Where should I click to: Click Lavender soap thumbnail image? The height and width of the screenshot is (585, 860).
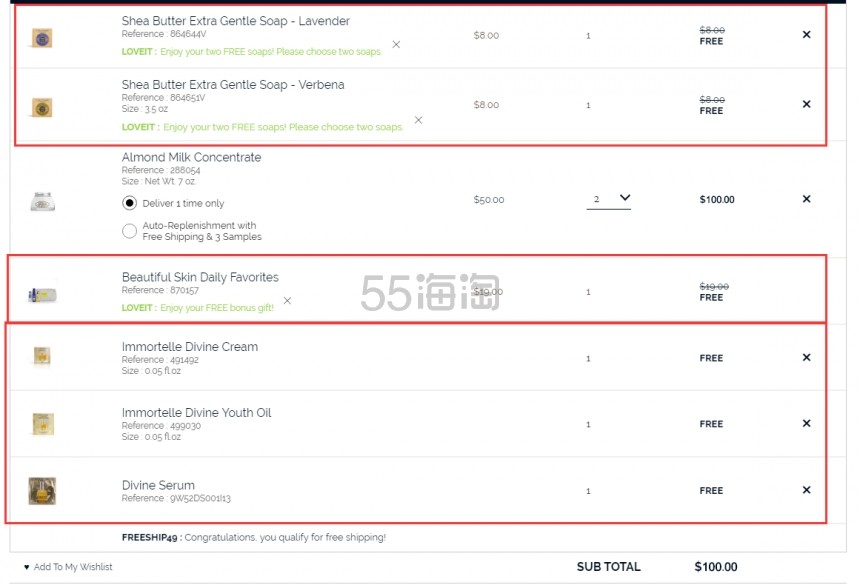[x=42, y=38]
